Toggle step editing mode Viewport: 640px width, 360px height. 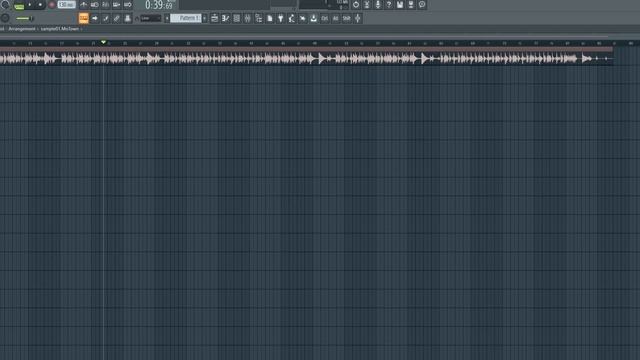(106, 18)
